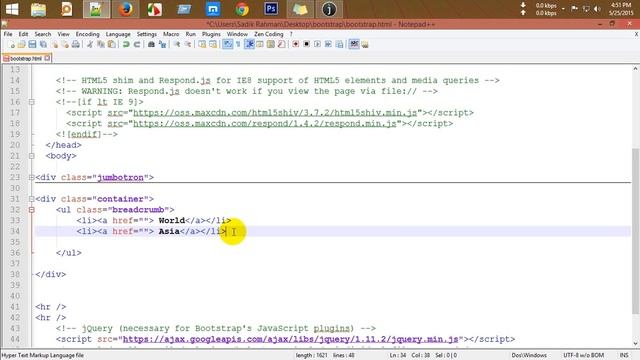The image size is (640, 360).
Task: Click the Stop Recording macro icon
Action: (306, 44)
